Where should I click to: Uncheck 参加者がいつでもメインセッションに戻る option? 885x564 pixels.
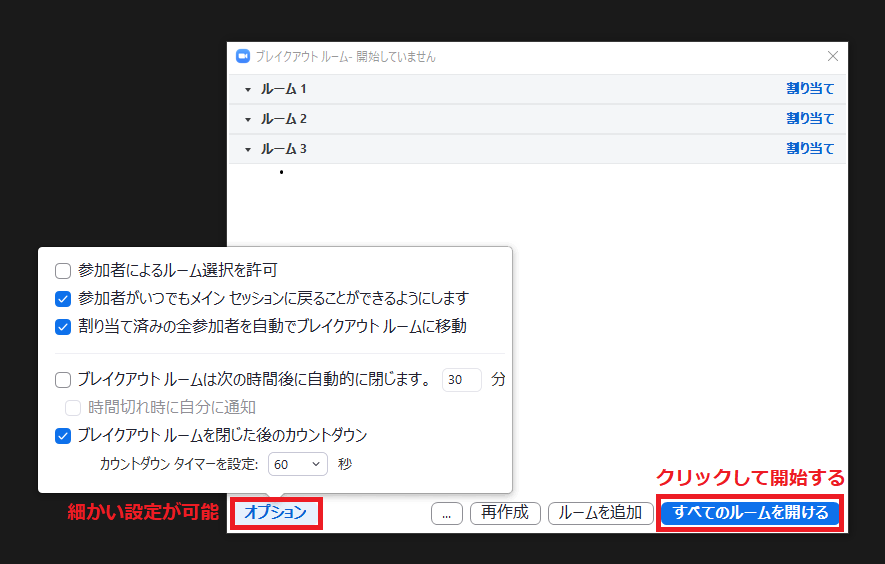pos(63,299)
